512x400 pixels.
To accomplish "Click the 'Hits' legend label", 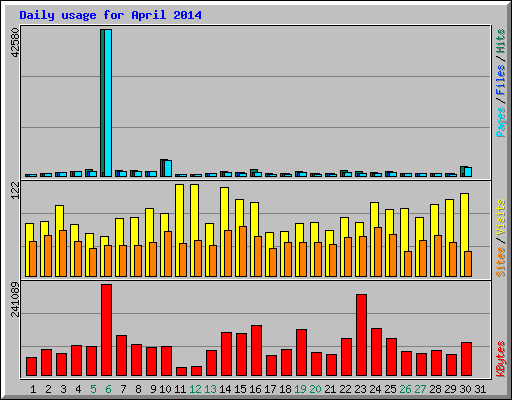I will tap(501, 41).
